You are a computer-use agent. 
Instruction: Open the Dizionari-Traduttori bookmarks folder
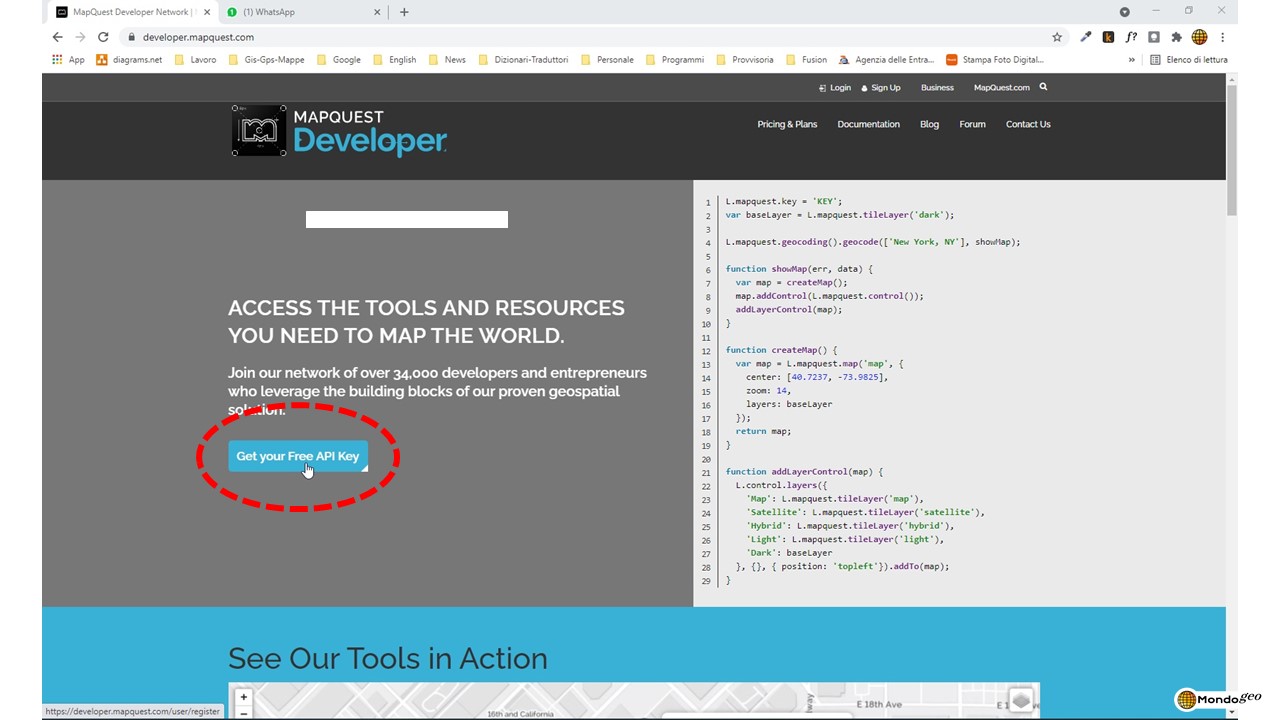(x=523, y=60)
